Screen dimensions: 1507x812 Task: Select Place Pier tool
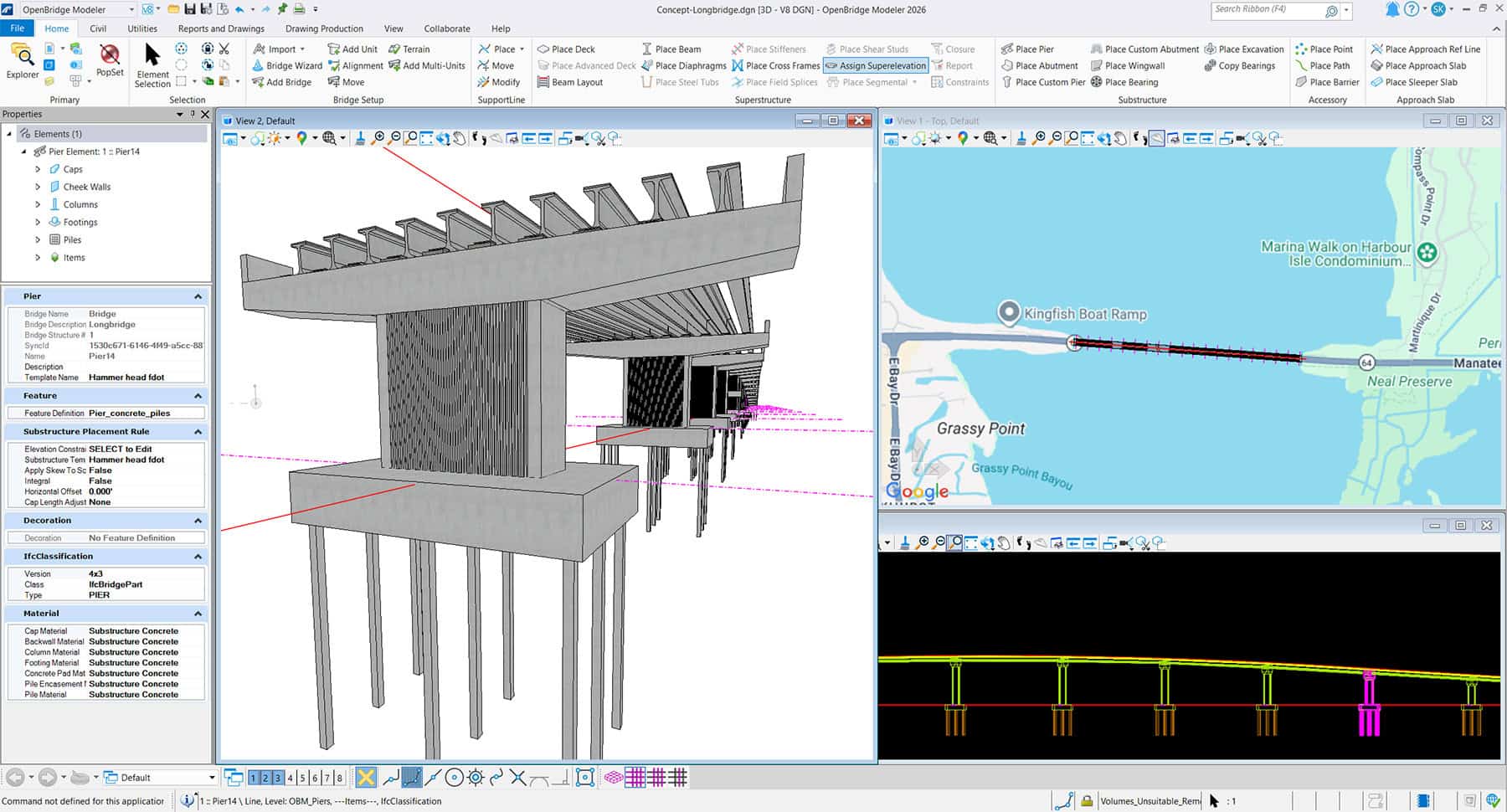pos(1027,49)
